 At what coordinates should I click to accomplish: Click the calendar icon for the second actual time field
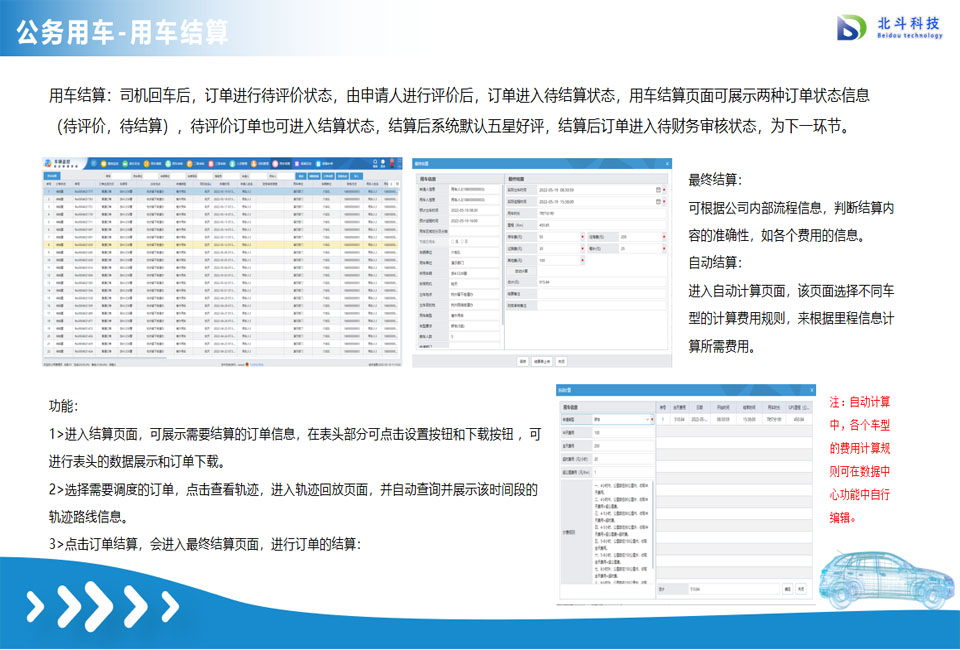tap(657, 200)
